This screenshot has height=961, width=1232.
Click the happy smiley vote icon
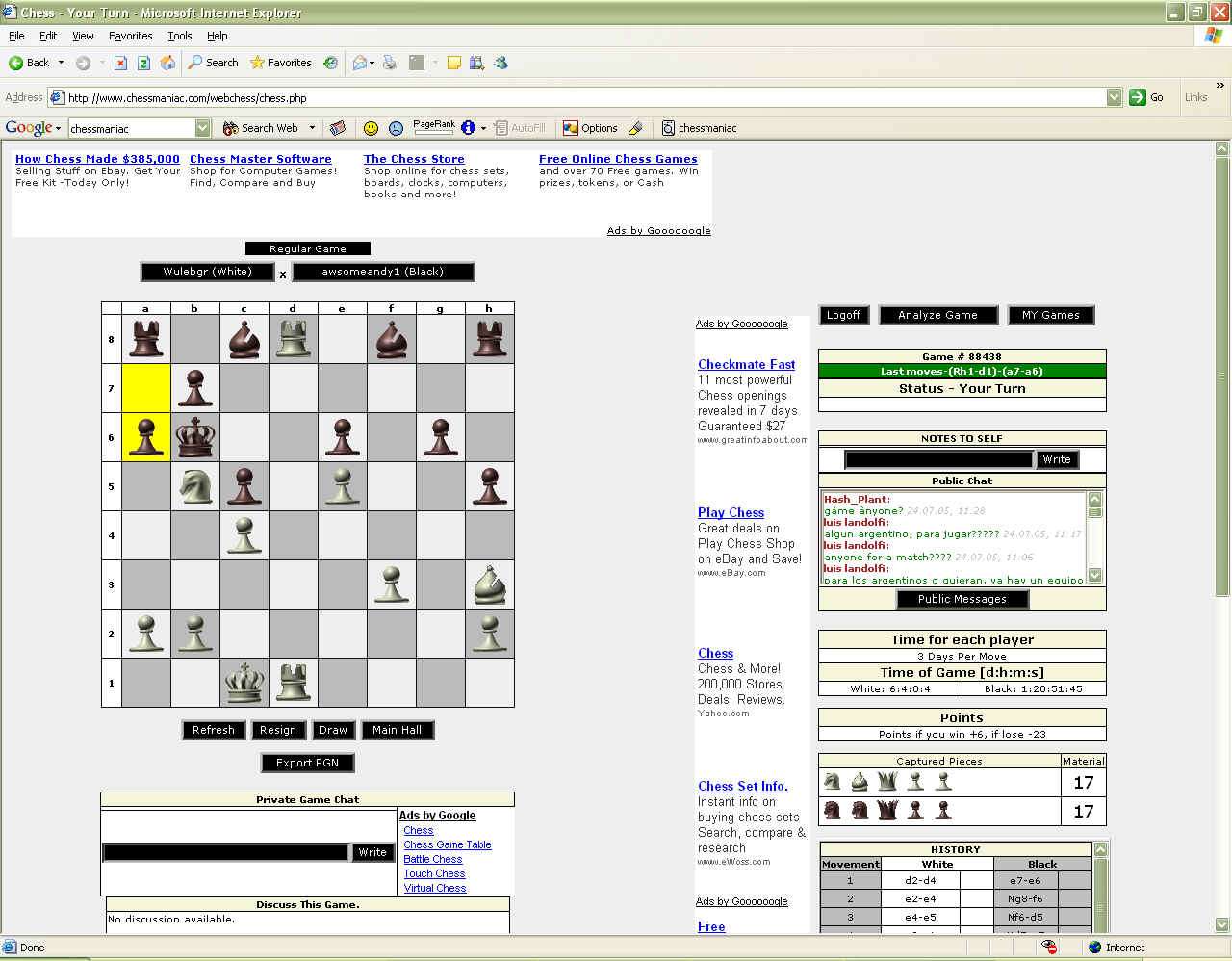[x=371, y=128]
